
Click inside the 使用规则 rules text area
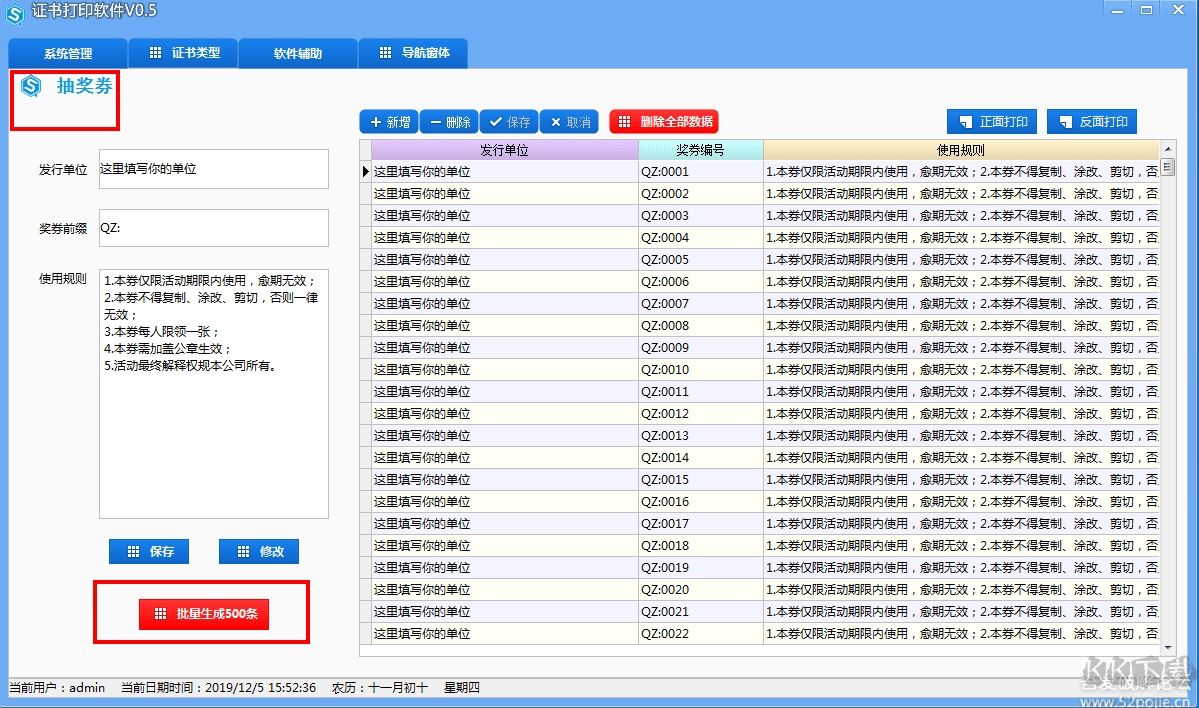pos(213,440)
